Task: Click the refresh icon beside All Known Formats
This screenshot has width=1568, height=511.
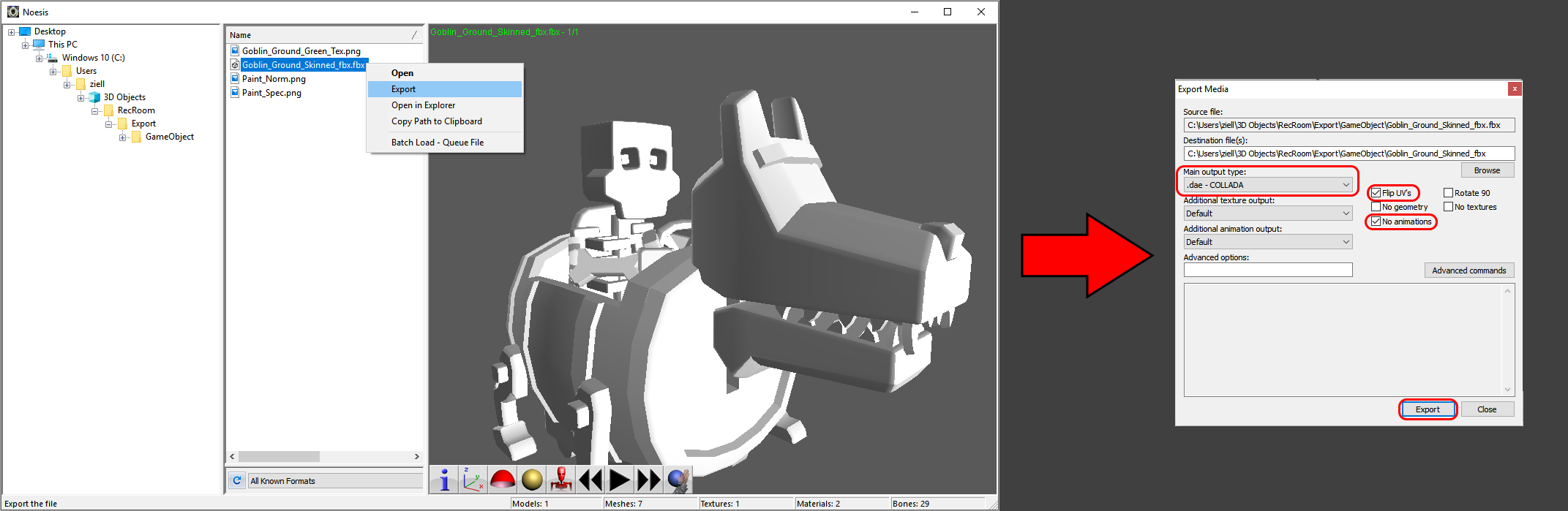Action: (237, 480)
